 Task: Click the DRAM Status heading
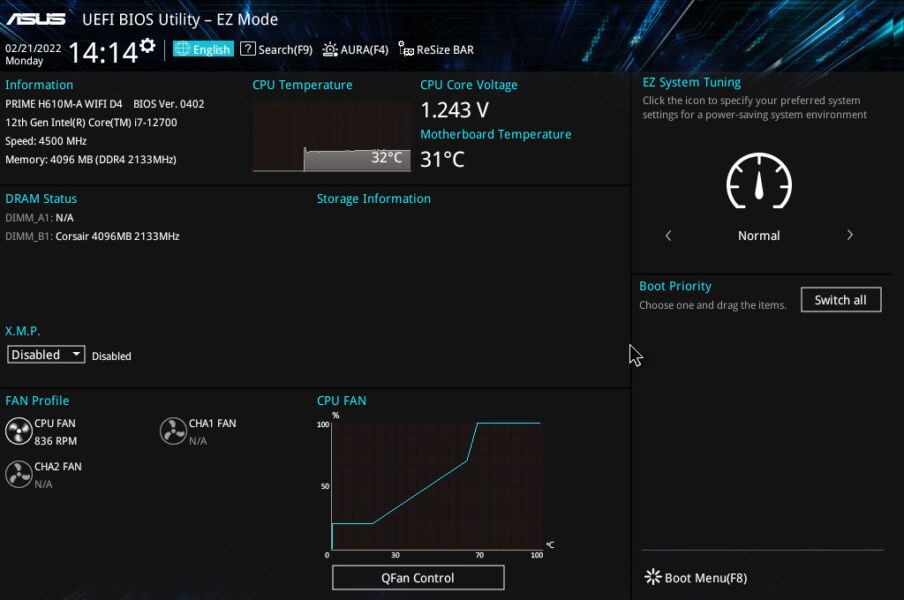pos(41,199)
